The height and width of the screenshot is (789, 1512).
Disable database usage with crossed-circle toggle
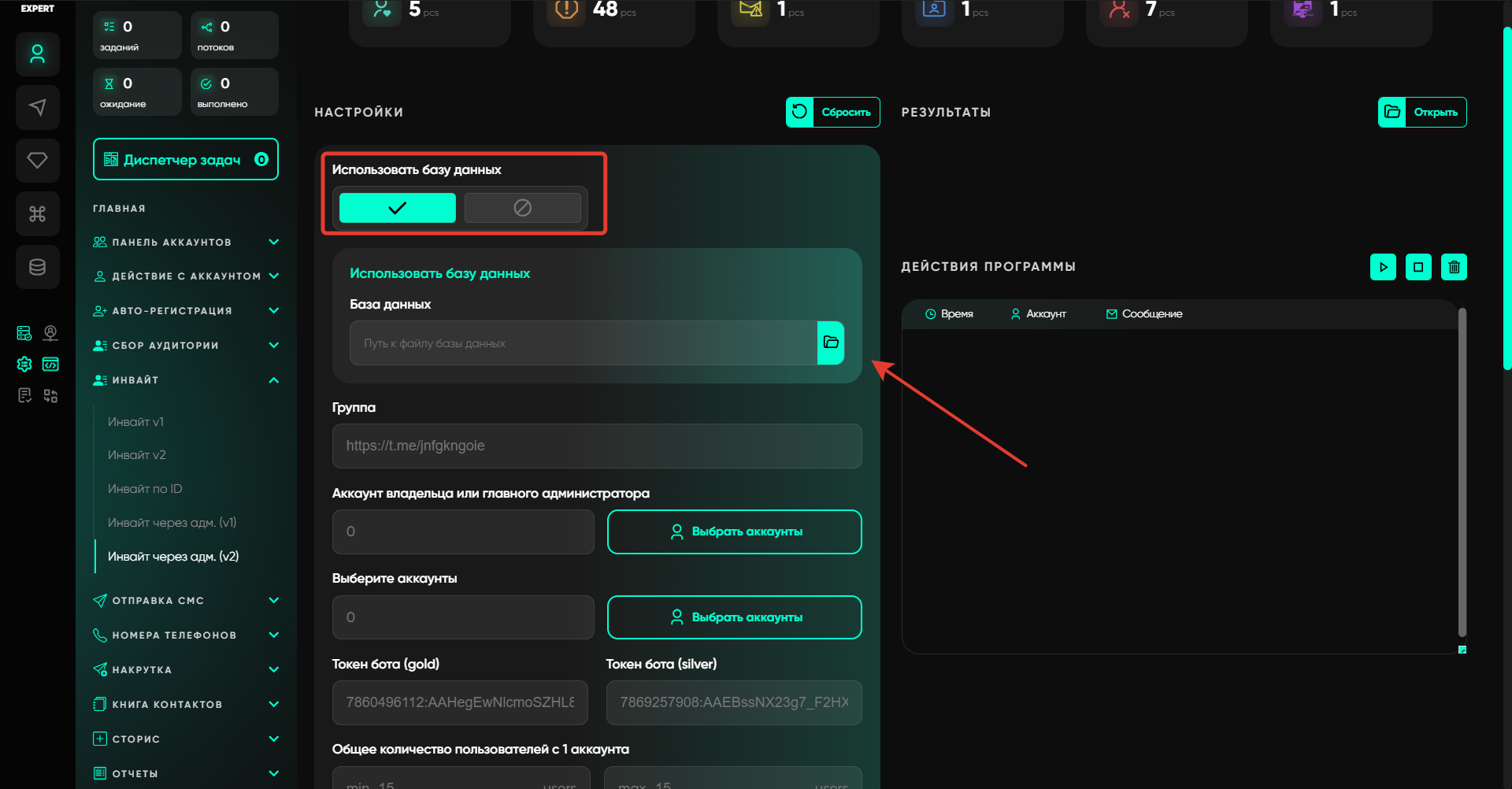tap(522, 208)
